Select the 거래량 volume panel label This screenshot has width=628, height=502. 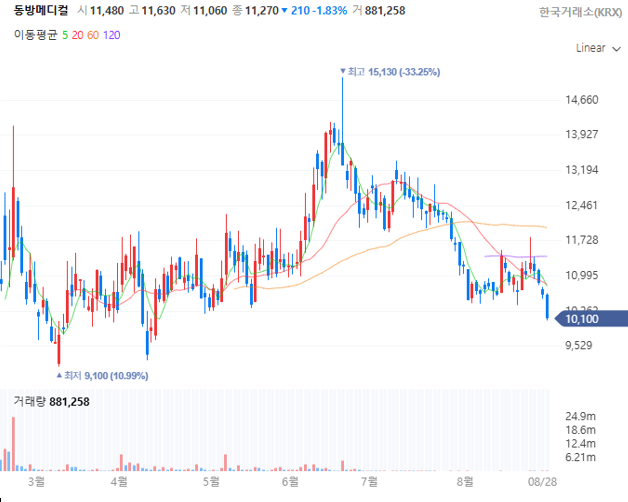click(29, 401)
